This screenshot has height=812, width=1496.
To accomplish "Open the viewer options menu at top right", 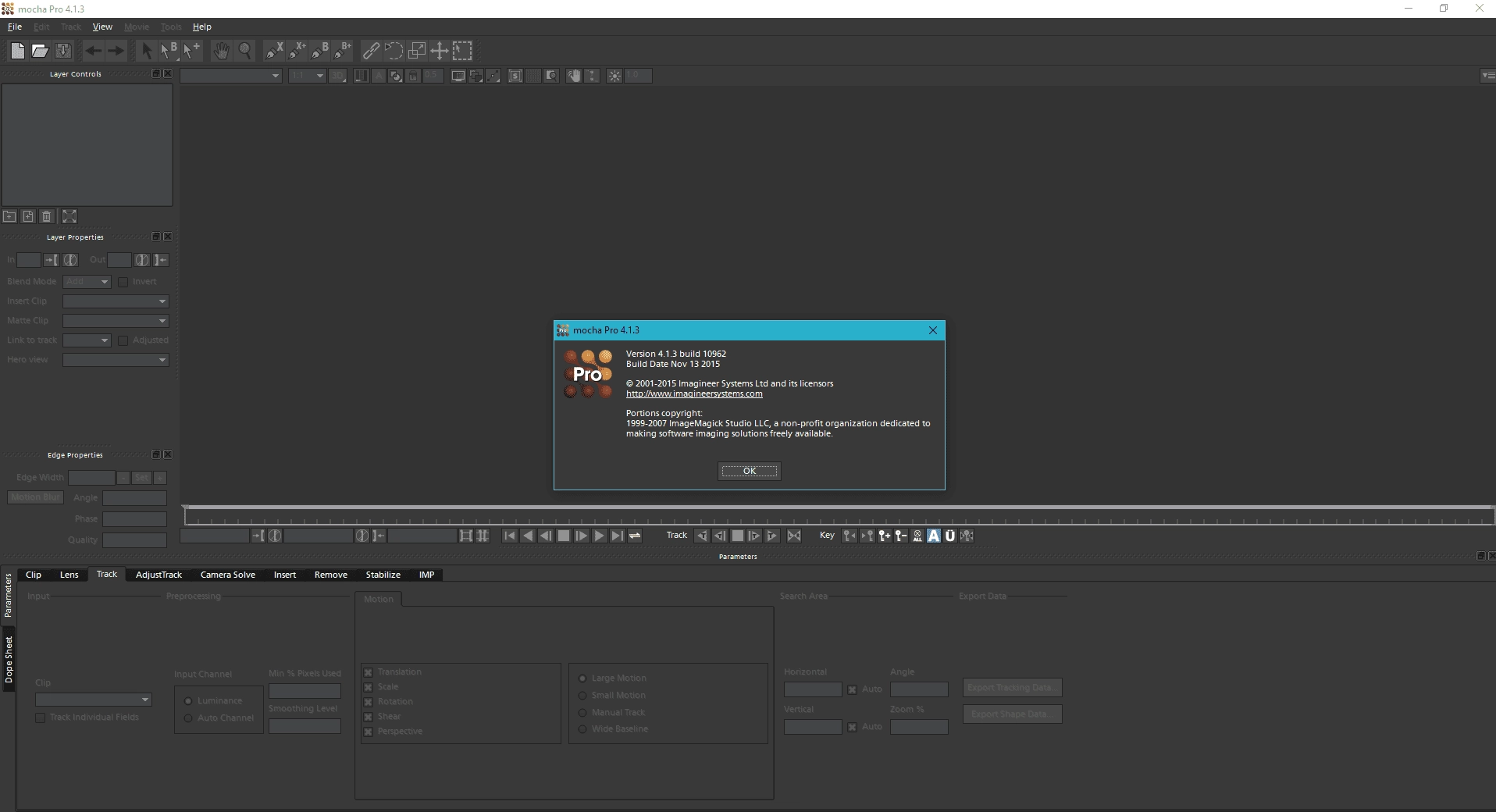I will [x=1487, y=76].
